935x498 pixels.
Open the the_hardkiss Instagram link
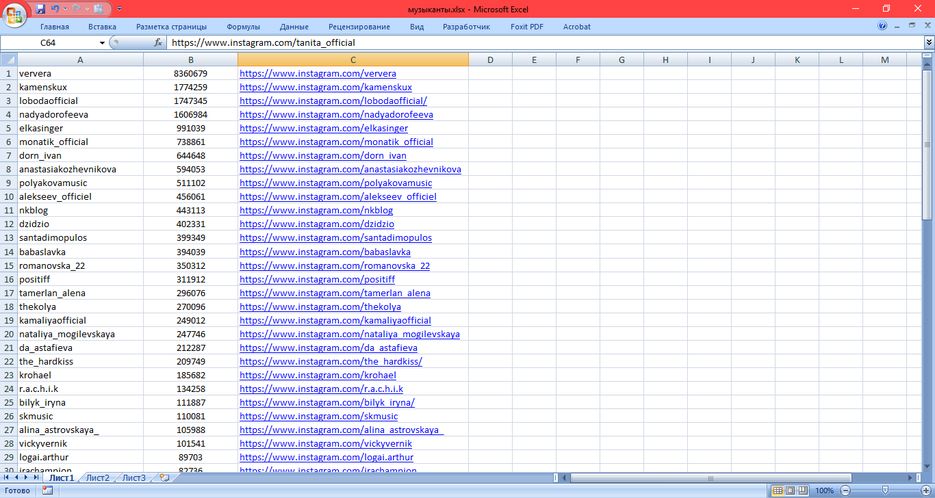pos(331,361)
